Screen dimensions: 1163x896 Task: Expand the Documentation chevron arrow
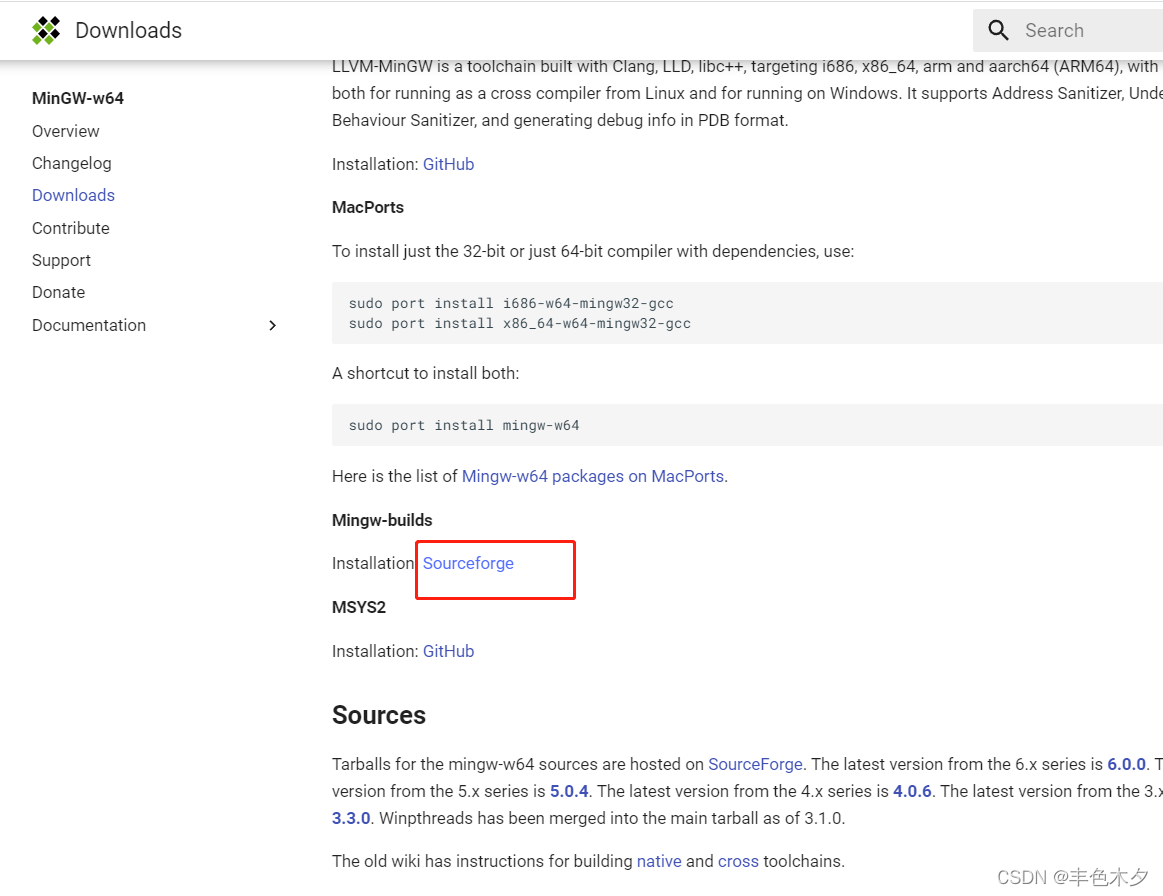(x=272, y=326)
